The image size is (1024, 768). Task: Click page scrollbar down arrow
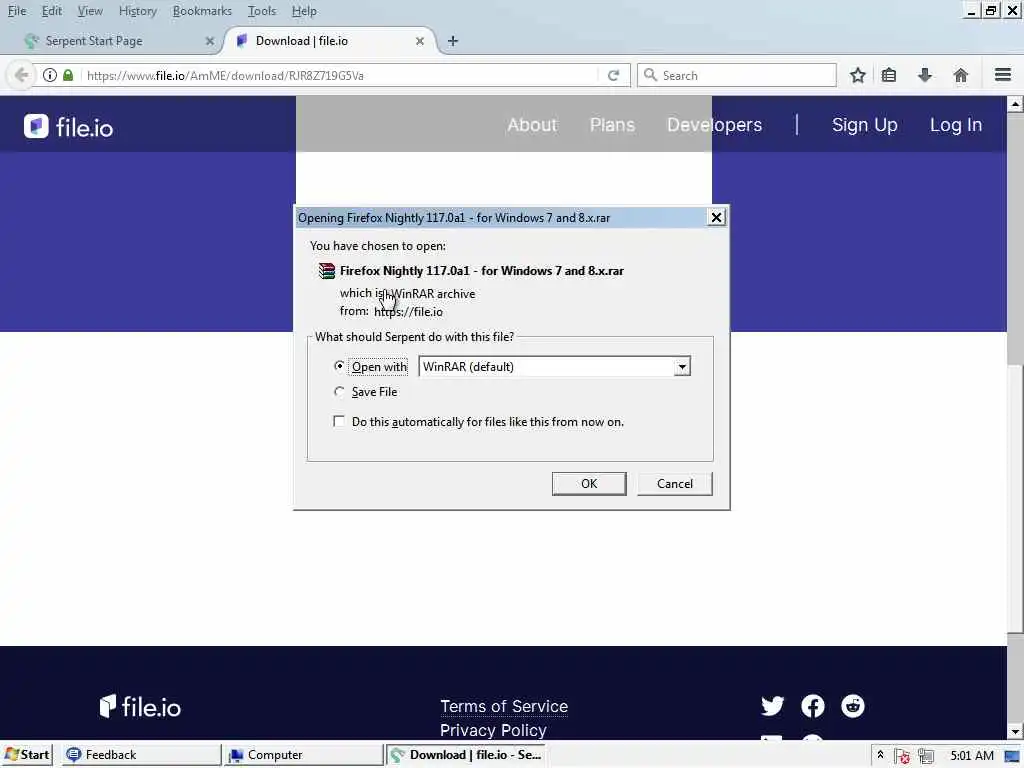1015,731
